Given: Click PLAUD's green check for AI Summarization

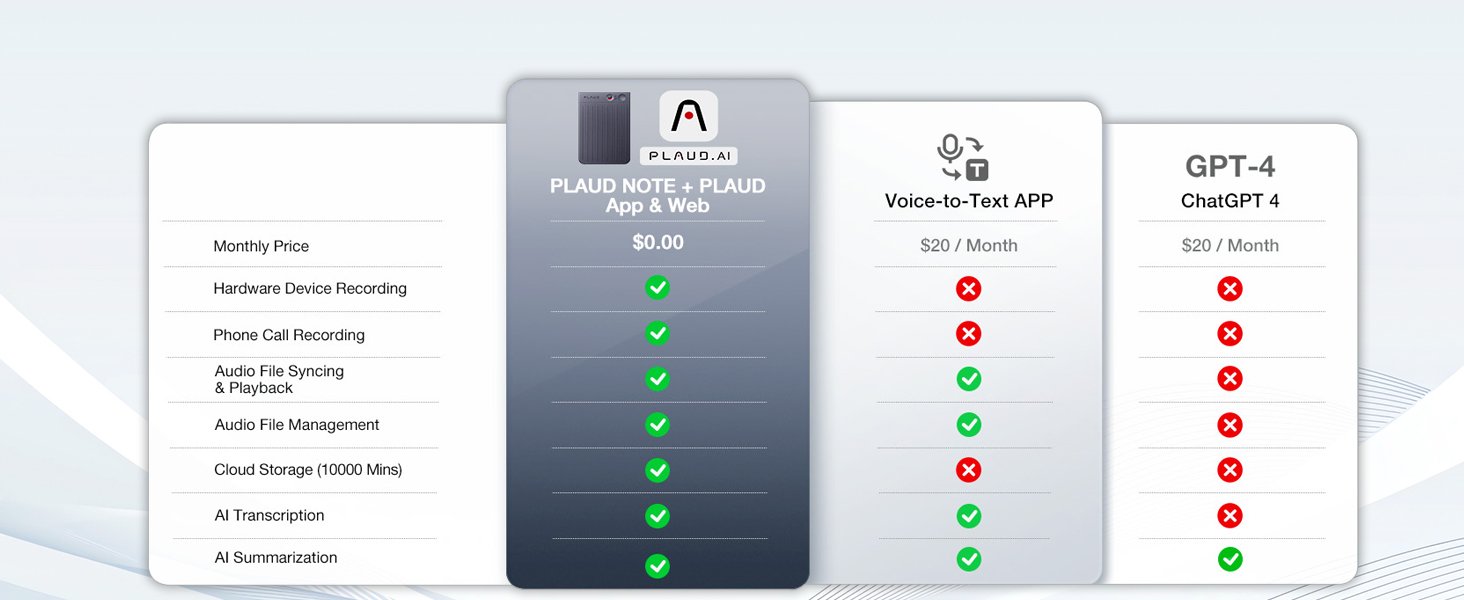Looking at the screenshot, I should pyautogui.click(x=657, y=566).
